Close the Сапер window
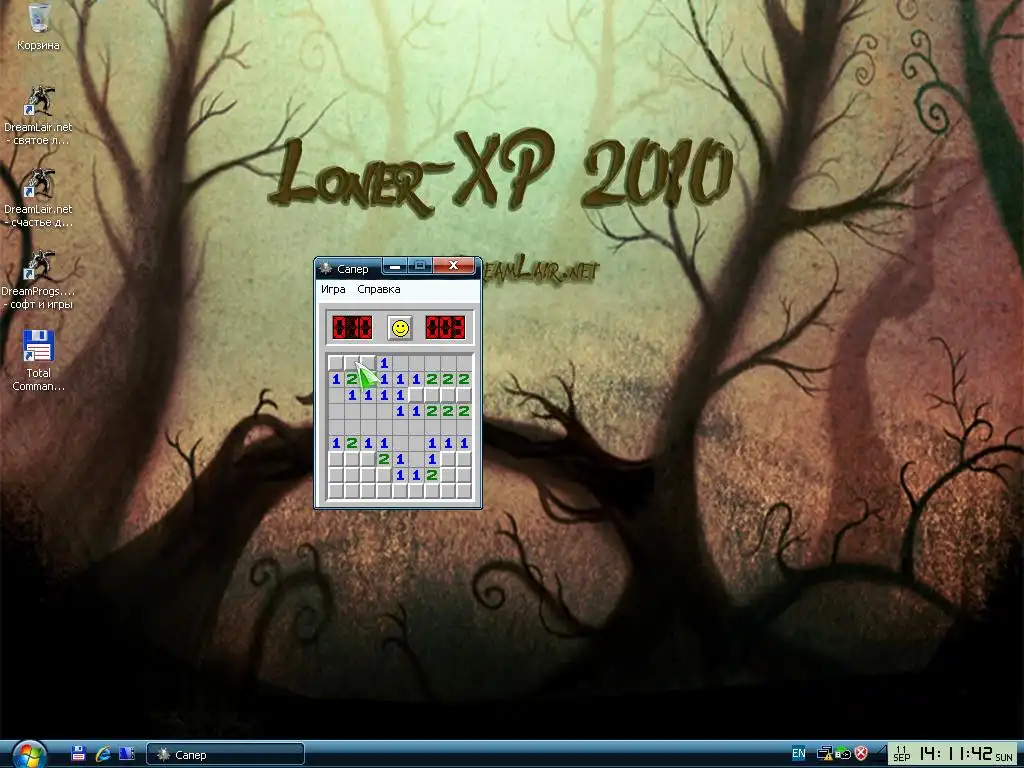Image resolution: width=1024 pixels, height=768 pixels. [453, 265]
